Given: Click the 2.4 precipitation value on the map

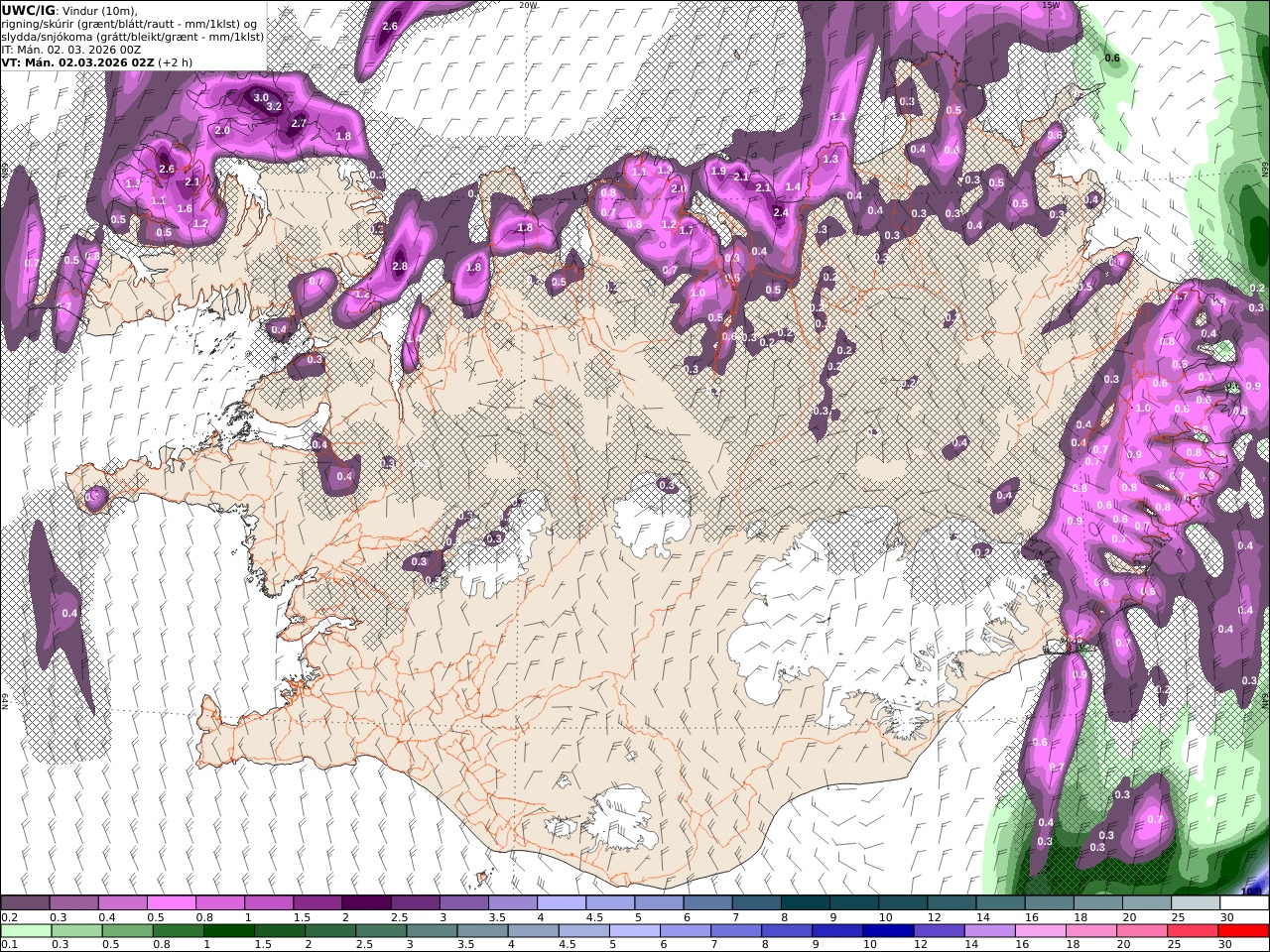Looking at the screenshot, I should (x=781, y=212).
